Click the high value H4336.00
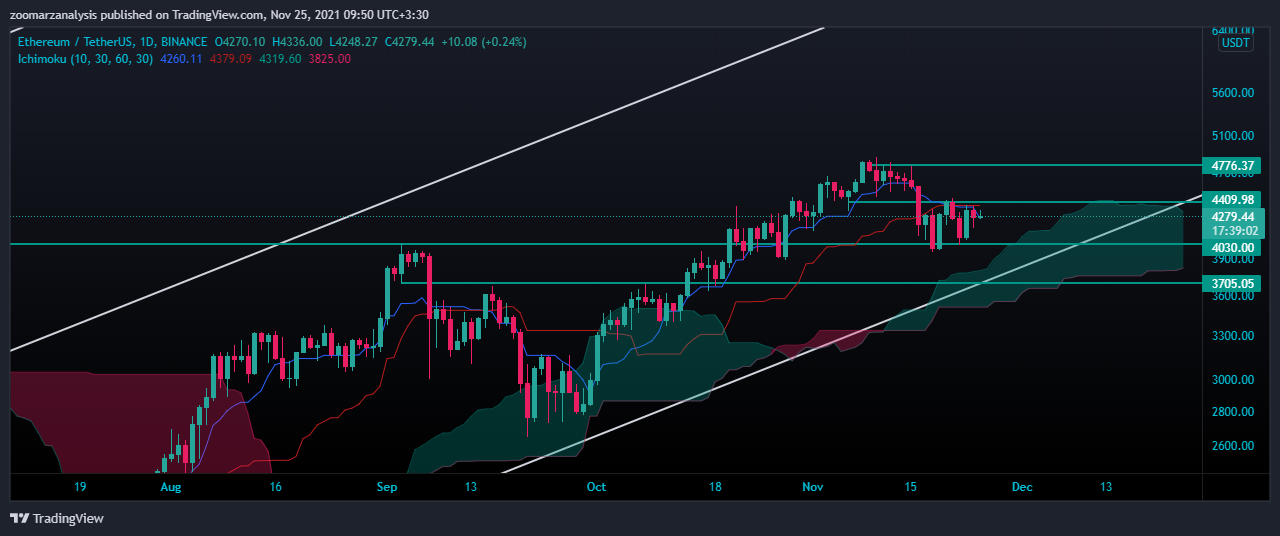The width and height of the screenshot is (1280, 536). [x=296, y=42]
